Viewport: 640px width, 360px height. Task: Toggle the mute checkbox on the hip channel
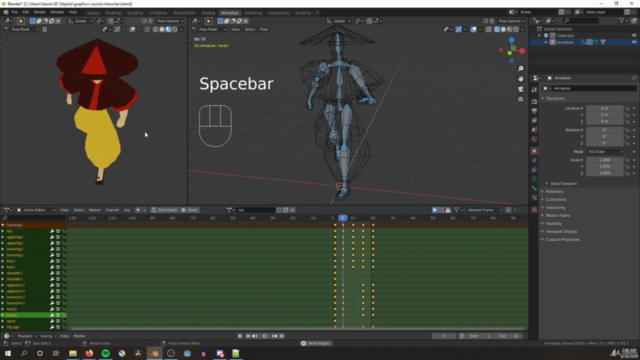(x=58, y=231)
